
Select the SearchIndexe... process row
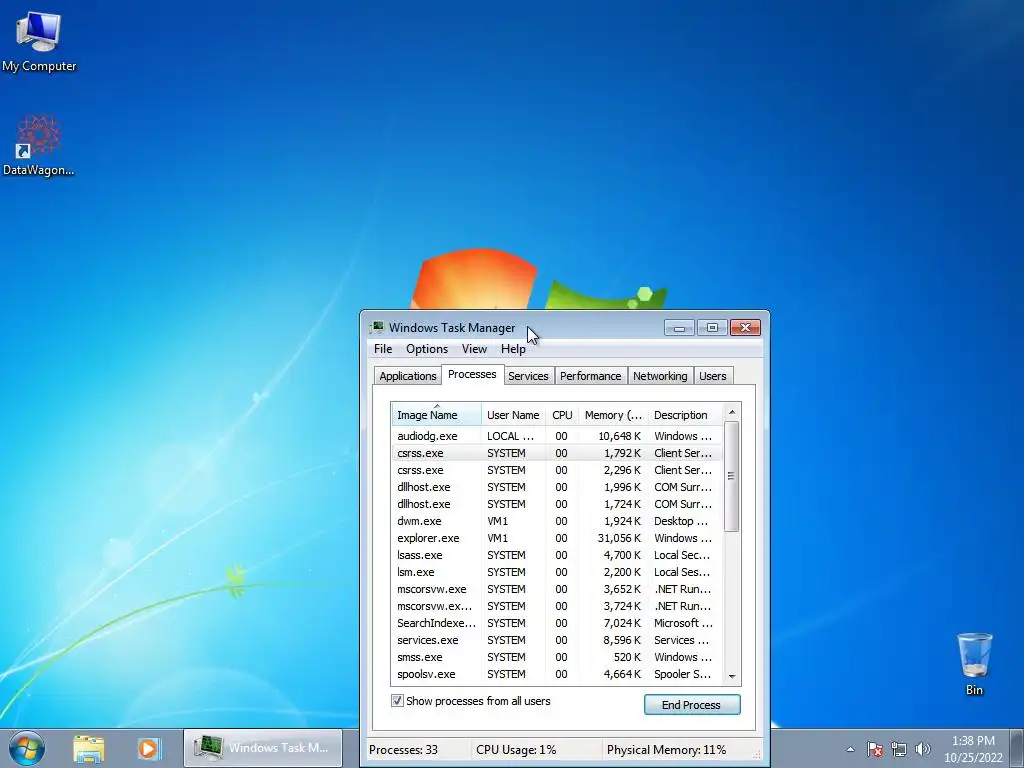(557, 622)
